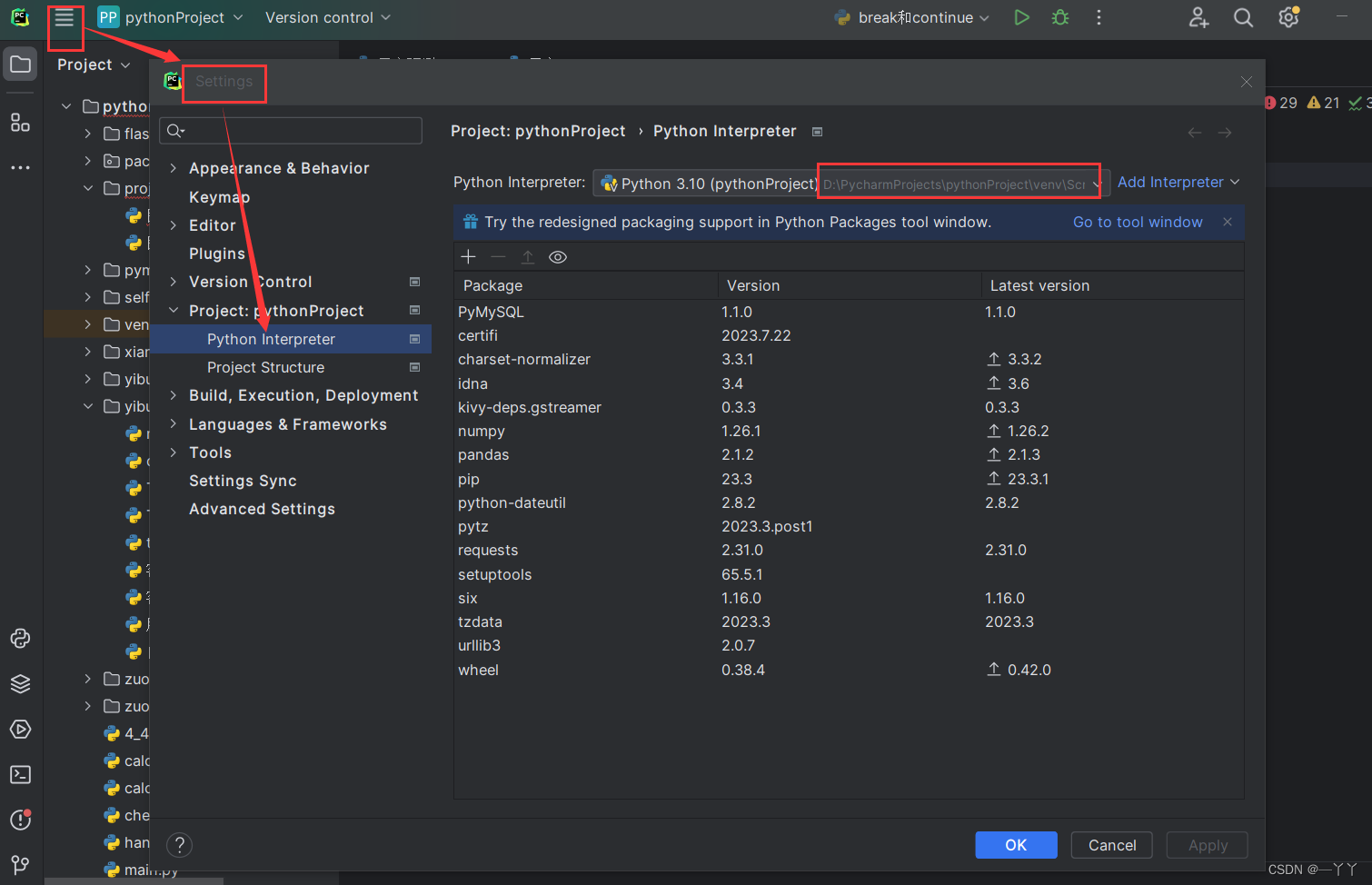
Task: Collapse Project: pythonProject settings node
Action: [173, 311]
